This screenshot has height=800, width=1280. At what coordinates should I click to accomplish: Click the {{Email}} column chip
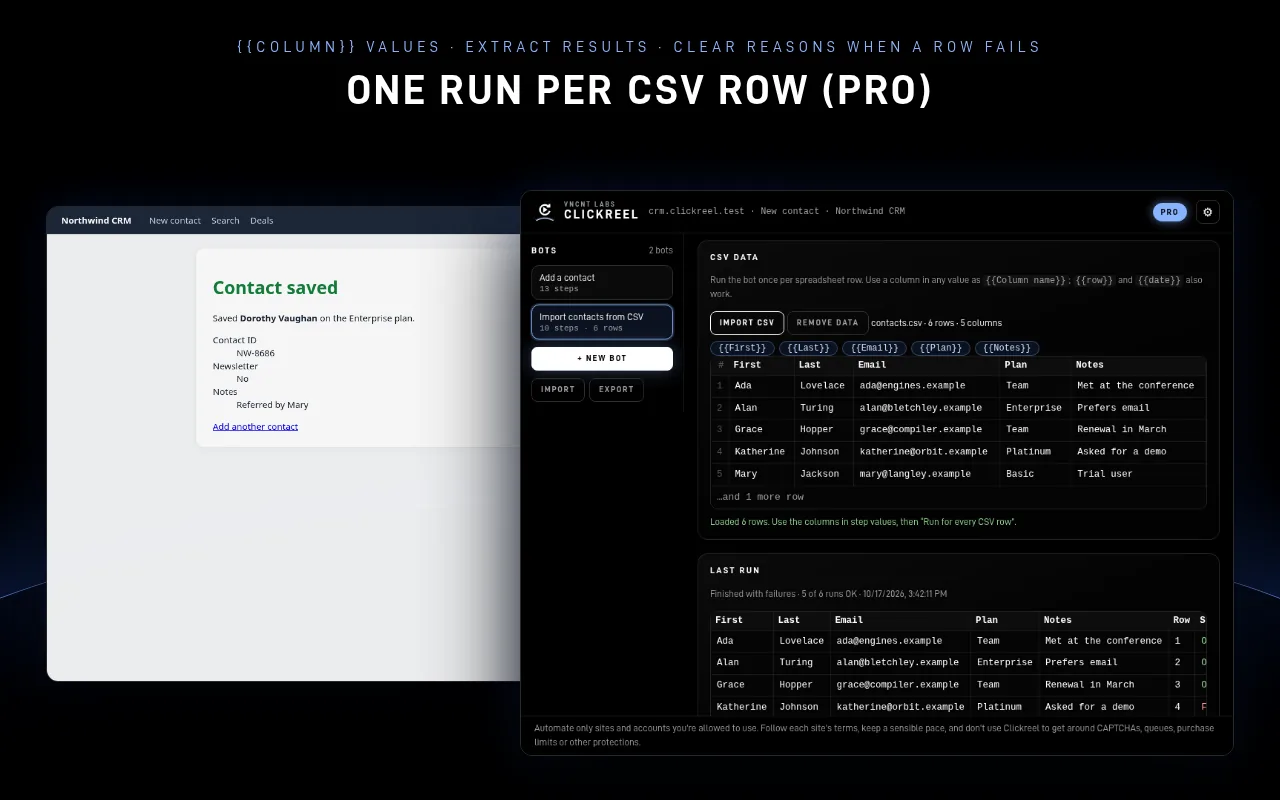pos(874,348)
